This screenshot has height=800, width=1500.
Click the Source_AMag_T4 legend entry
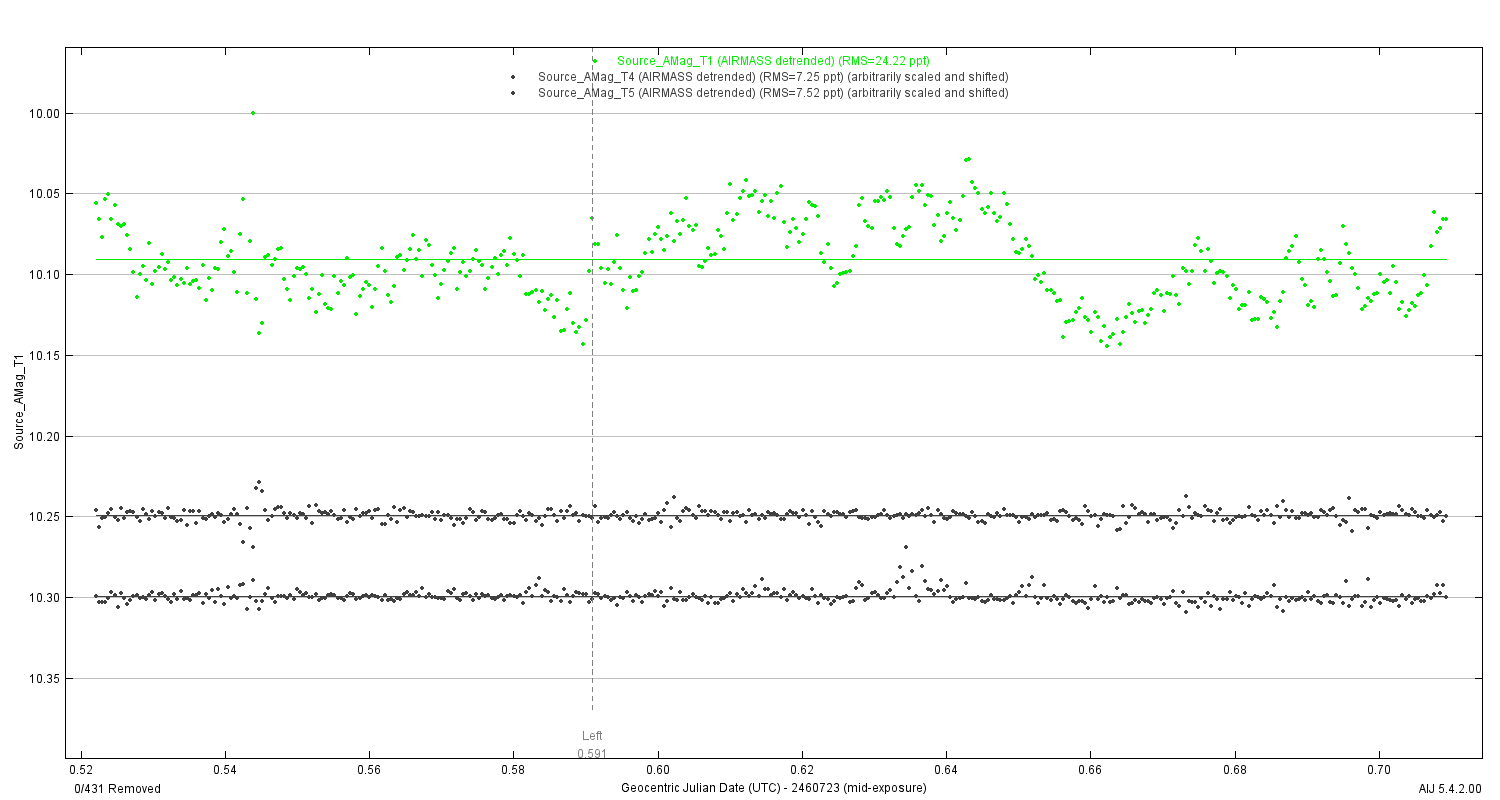tap(773, 77)
